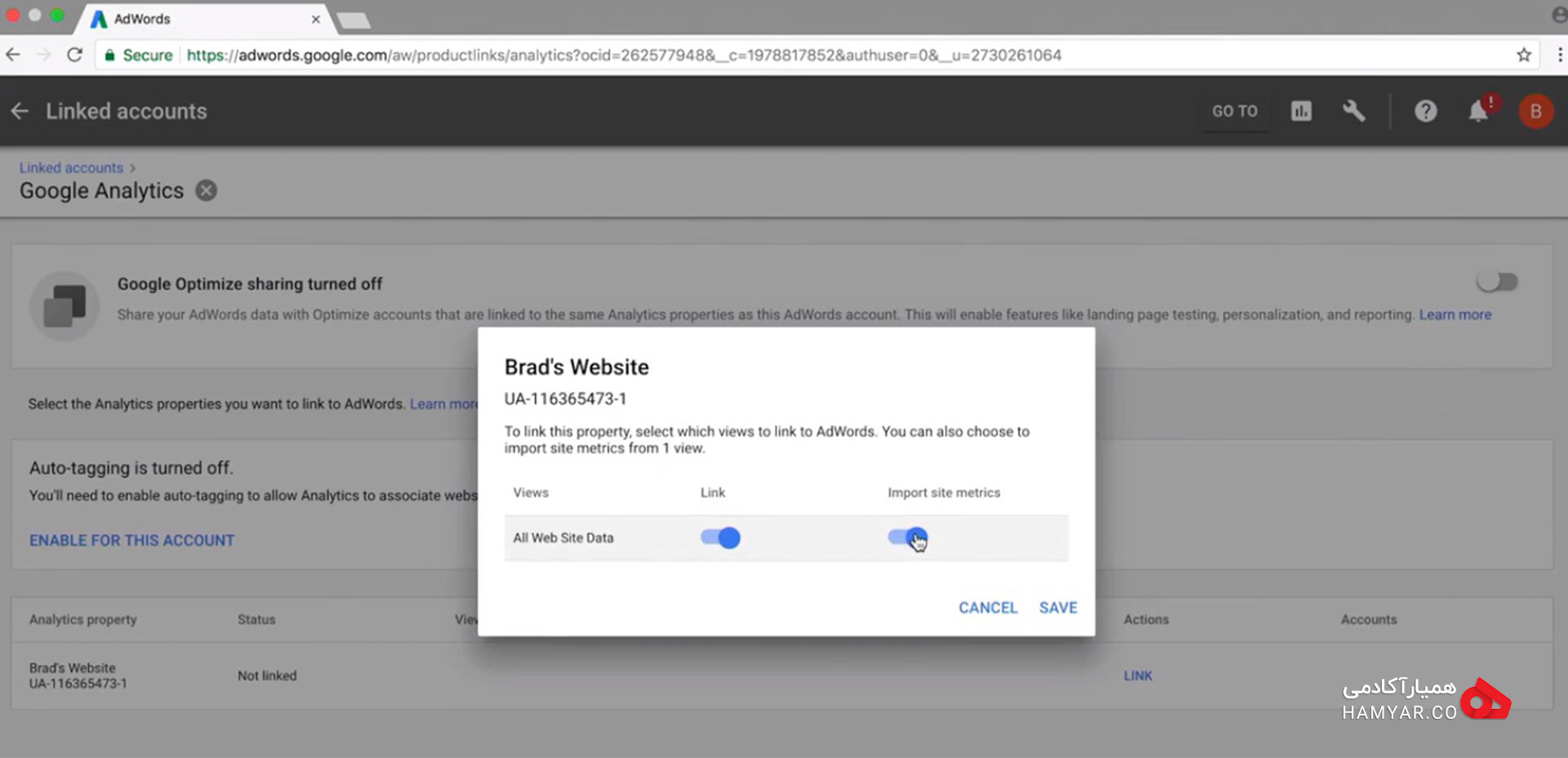Click the GO TO button
Viewport: 1568px width, 758px height.
[x=1235, y=111]
